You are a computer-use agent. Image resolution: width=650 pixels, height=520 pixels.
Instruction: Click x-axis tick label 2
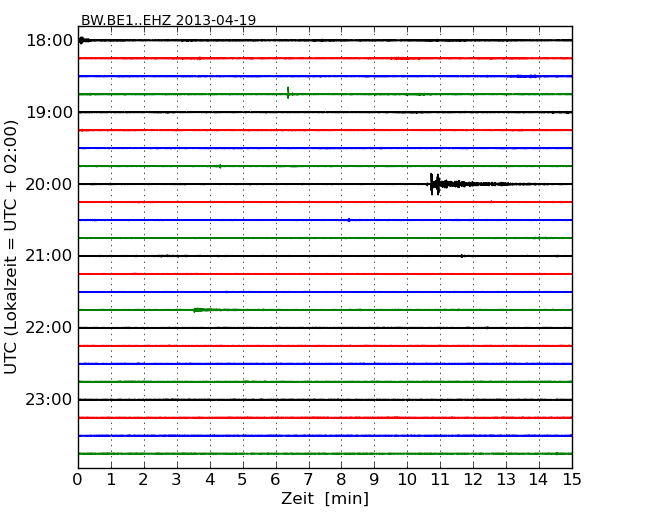coord(144,480)
